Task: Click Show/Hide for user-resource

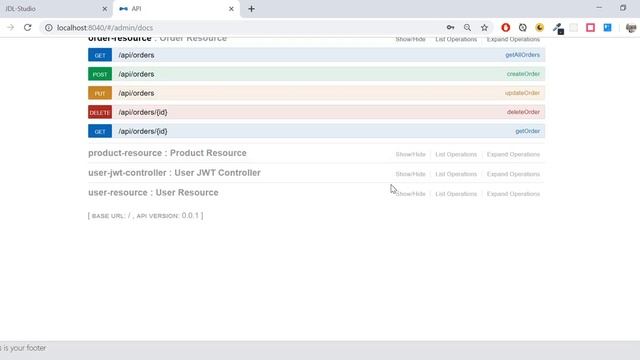Action: tap(410, 194)
